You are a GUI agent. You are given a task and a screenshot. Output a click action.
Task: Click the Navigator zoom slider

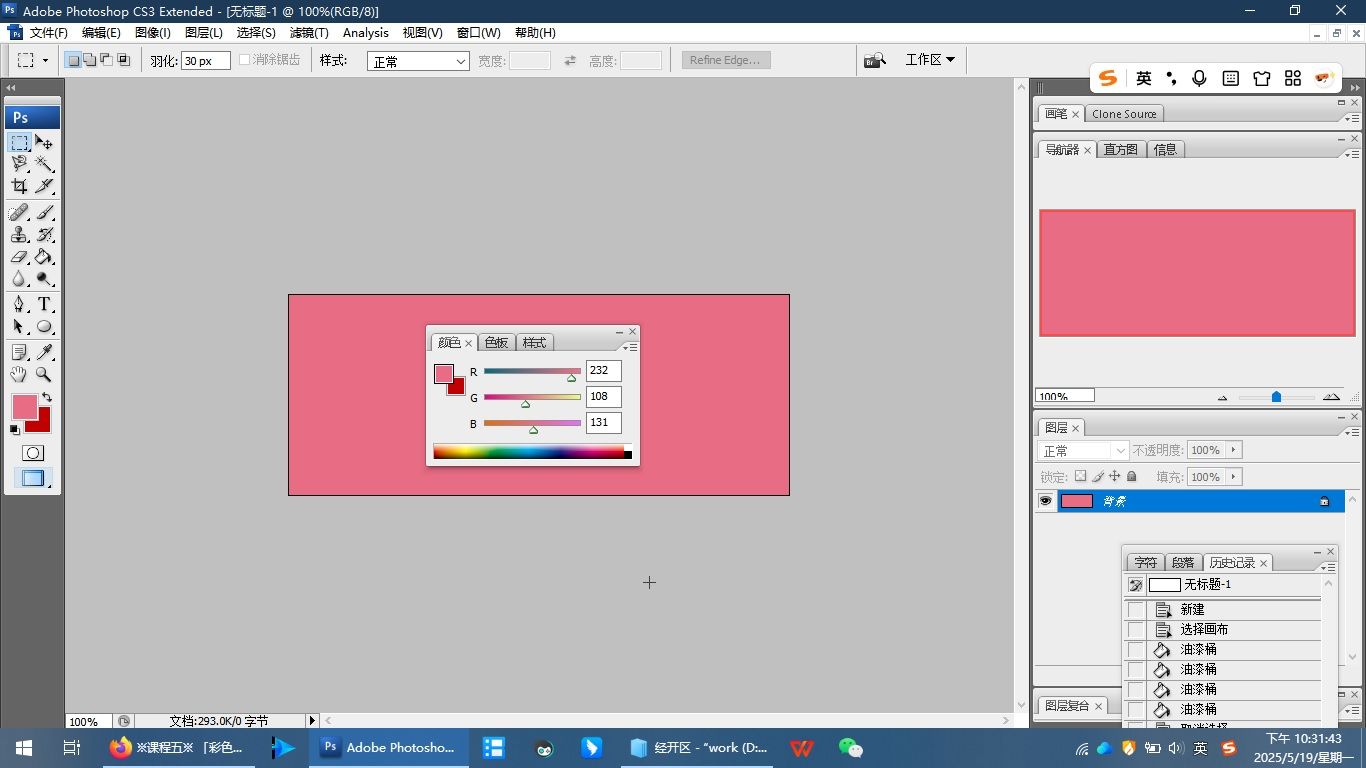point(1277,397)
